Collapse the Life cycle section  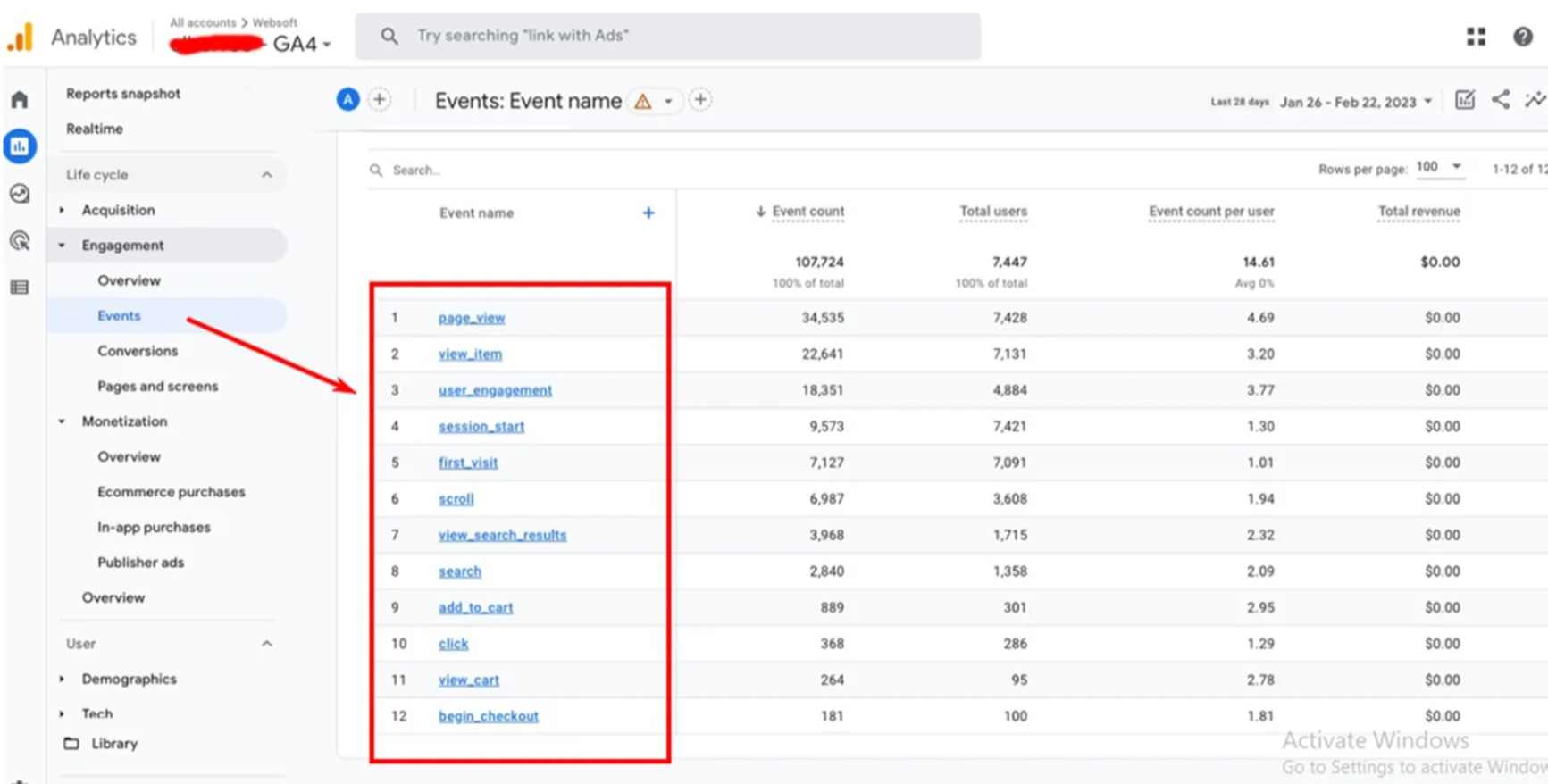coord(266,175)
